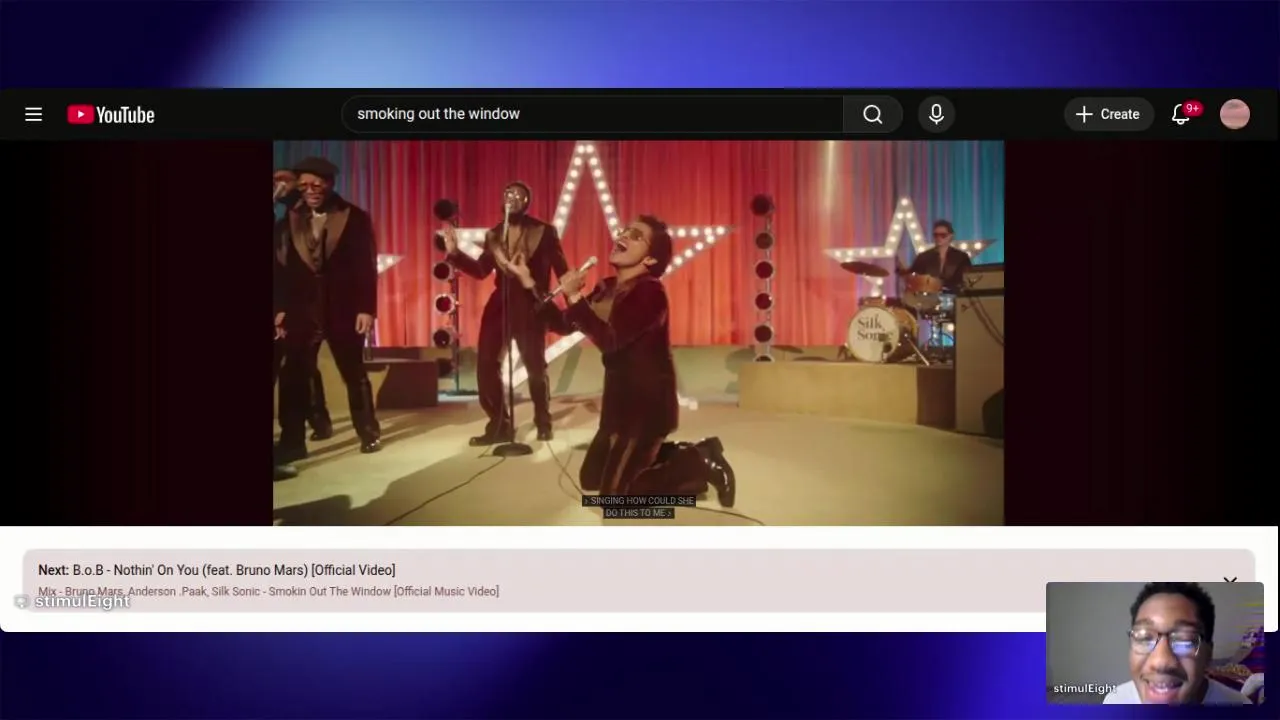
Task: Open account avatar menu
Action: 1235,114
